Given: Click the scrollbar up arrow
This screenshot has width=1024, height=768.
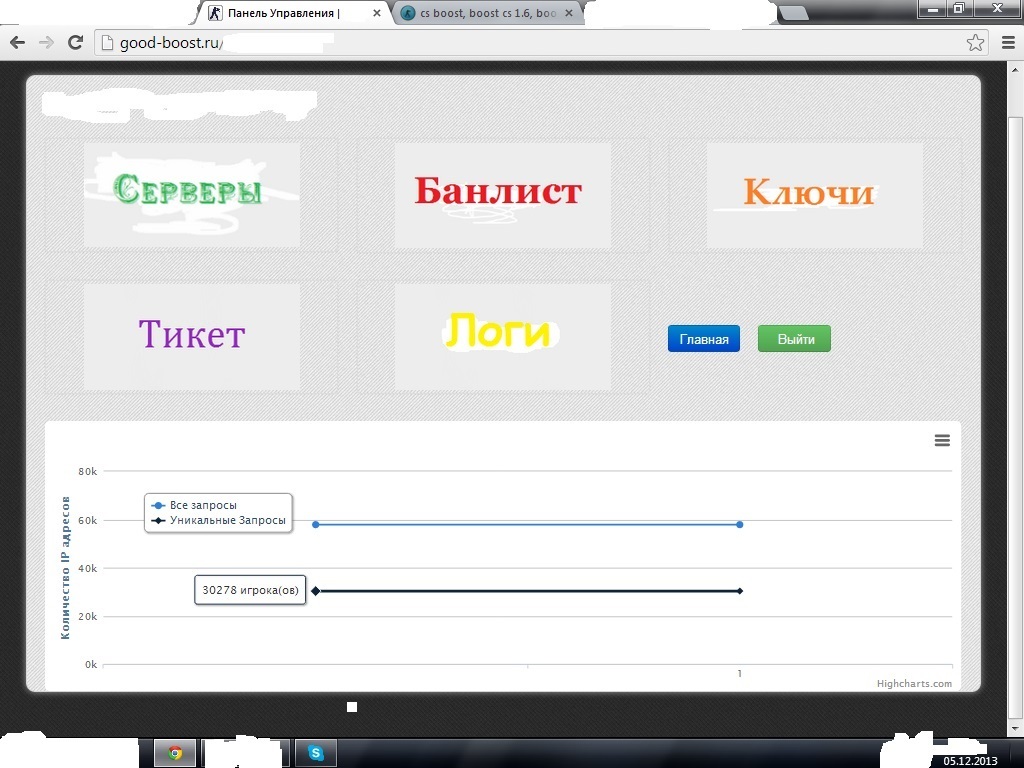Looking at the screenshot, I should [x=1016, y=69].
